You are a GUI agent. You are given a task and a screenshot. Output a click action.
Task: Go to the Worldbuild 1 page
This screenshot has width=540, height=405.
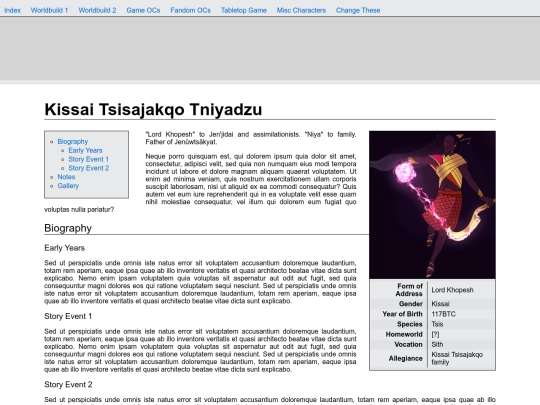50,10
